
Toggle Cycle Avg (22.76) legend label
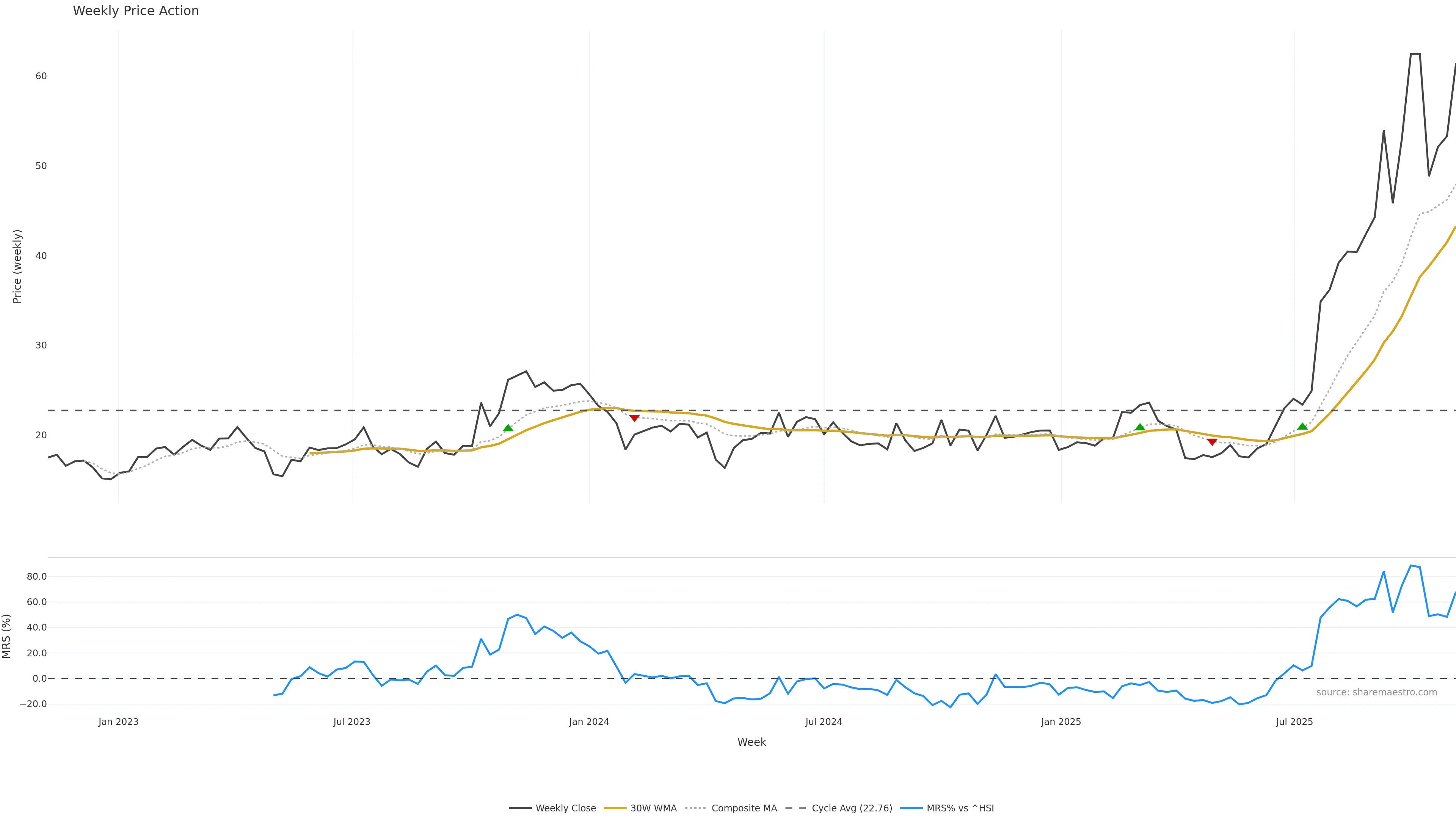point(852,808)
